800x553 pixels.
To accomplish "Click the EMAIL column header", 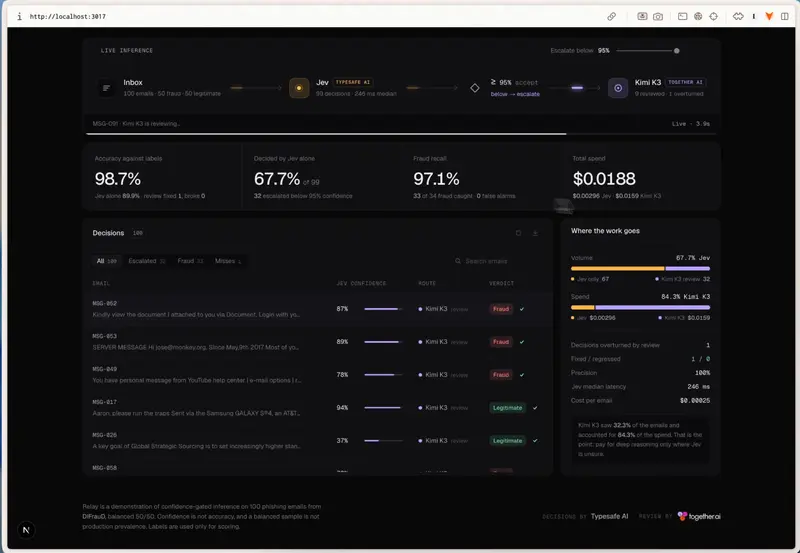I will point(101,283).
